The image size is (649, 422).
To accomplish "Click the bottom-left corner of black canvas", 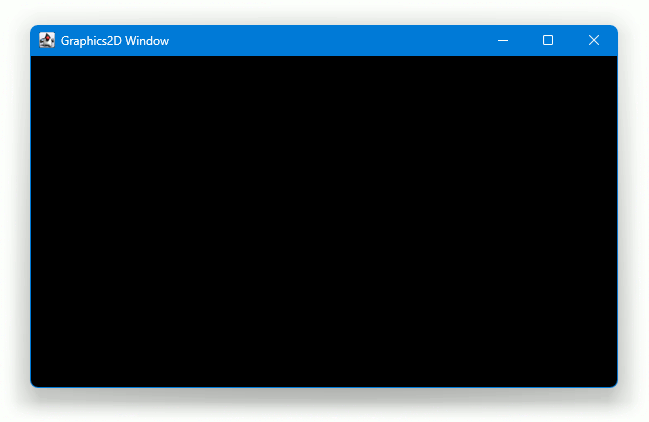I will point(35,382).
